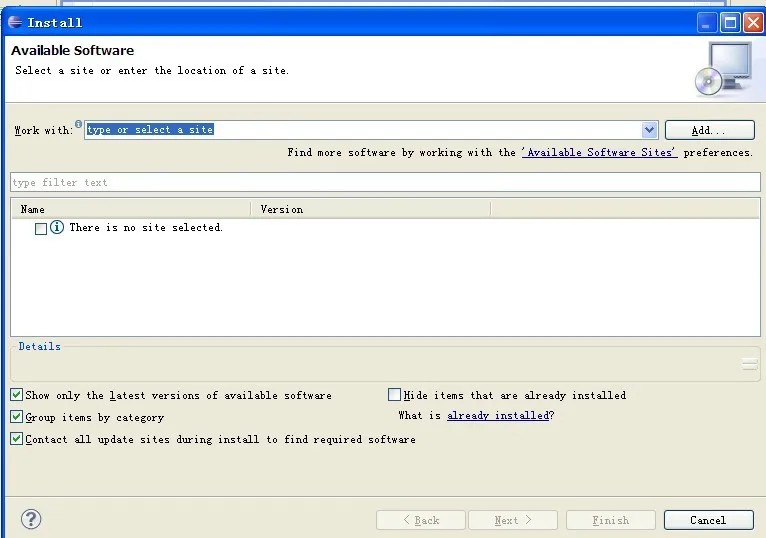Screen dimensions: 766x538
Task: Toggle Show only the latest versions checkbox
Action: click(x=17, y=395)
